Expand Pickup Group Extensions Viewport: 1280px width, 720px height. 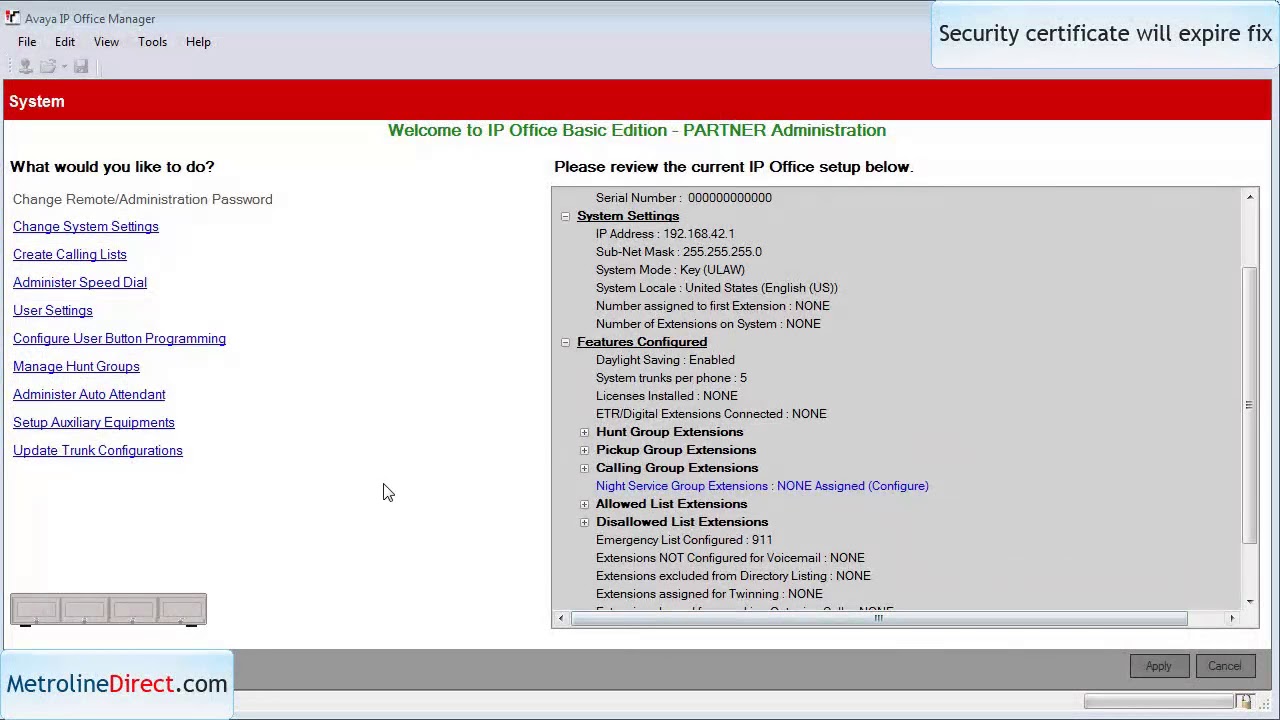584,450
